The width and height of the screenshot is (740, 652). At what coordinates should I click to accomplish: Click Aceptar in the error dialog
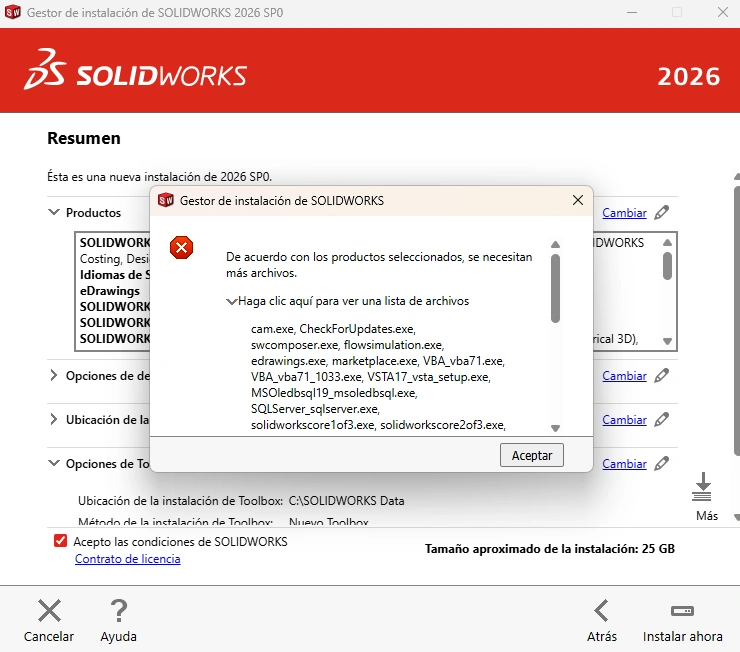531,455
